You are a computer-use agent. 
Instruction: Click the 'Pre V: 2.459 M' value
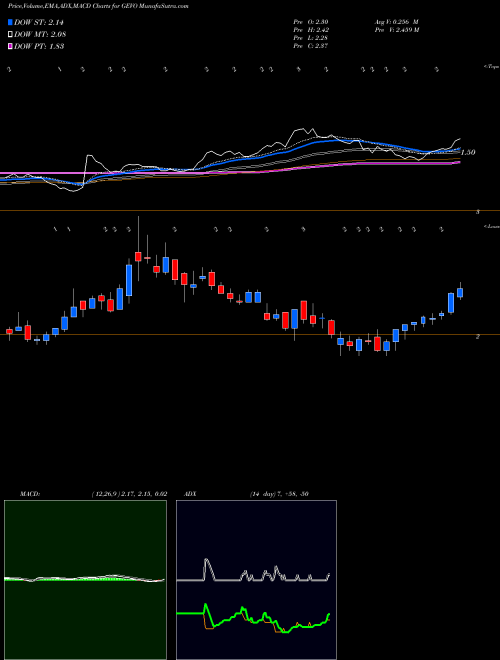coord(396,30)
